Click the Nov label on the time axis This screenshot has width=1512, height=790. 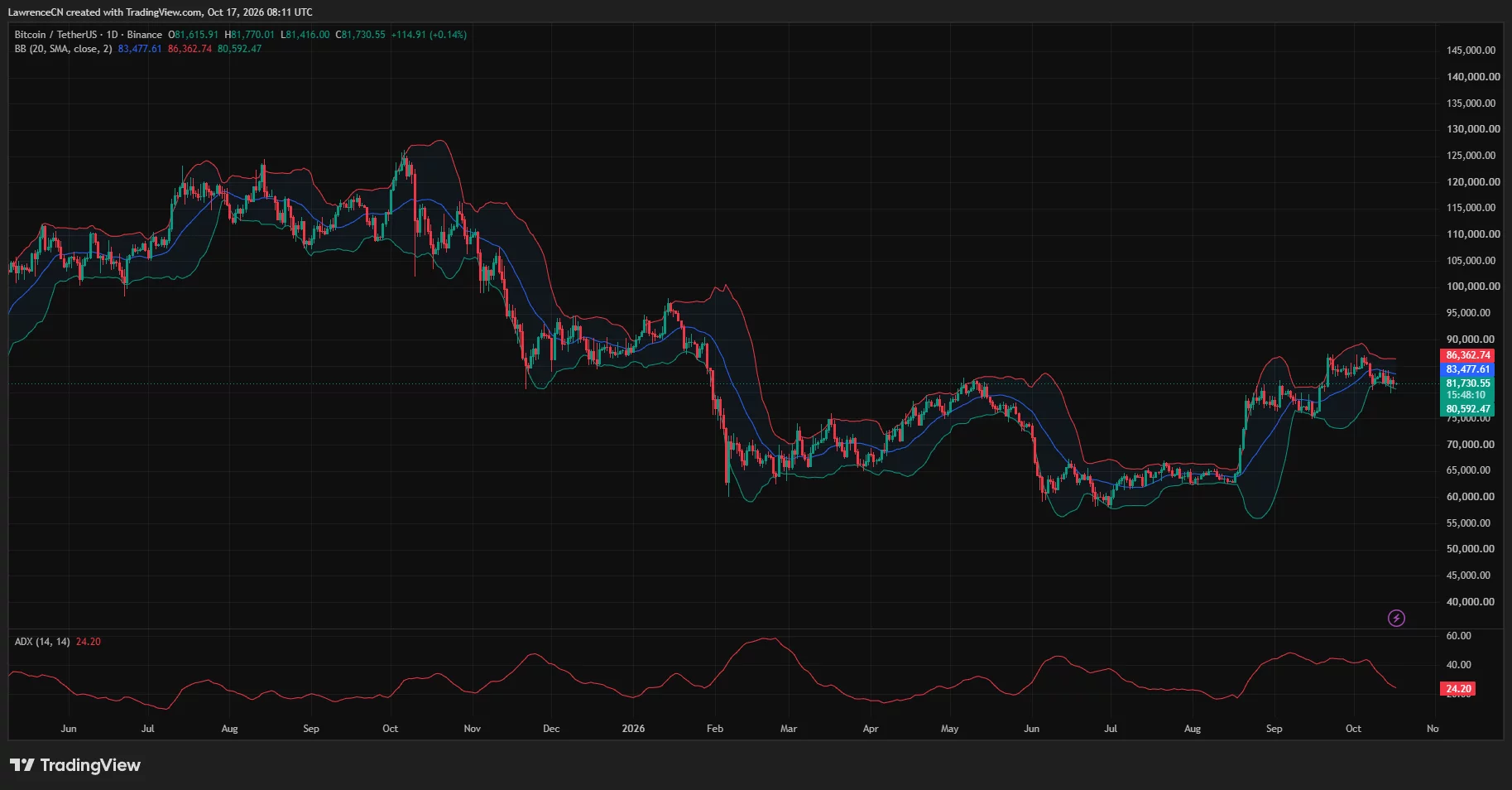[472, 729]
